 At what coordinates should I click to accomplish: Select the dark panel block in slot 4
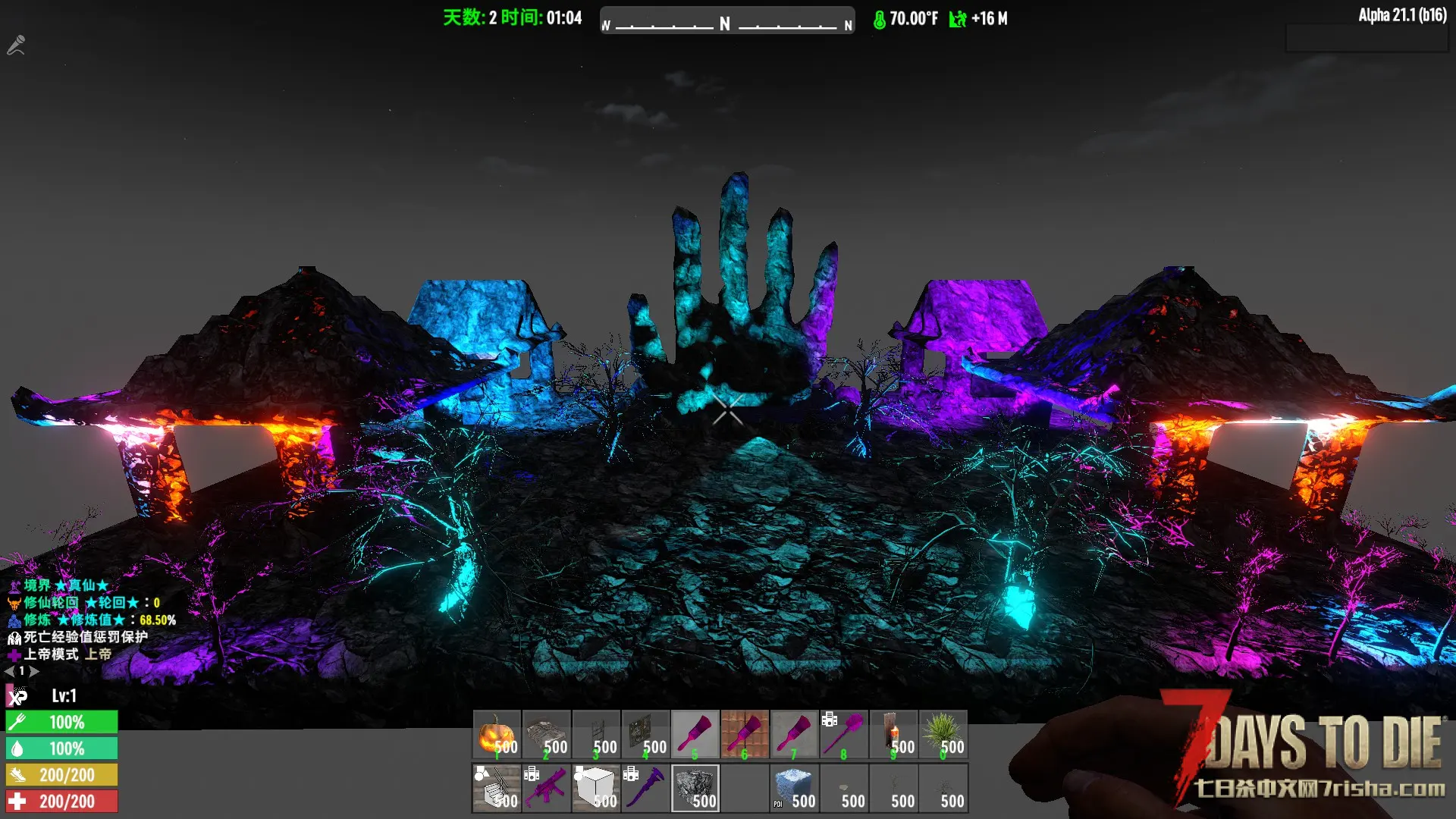[x=645, y=734]
